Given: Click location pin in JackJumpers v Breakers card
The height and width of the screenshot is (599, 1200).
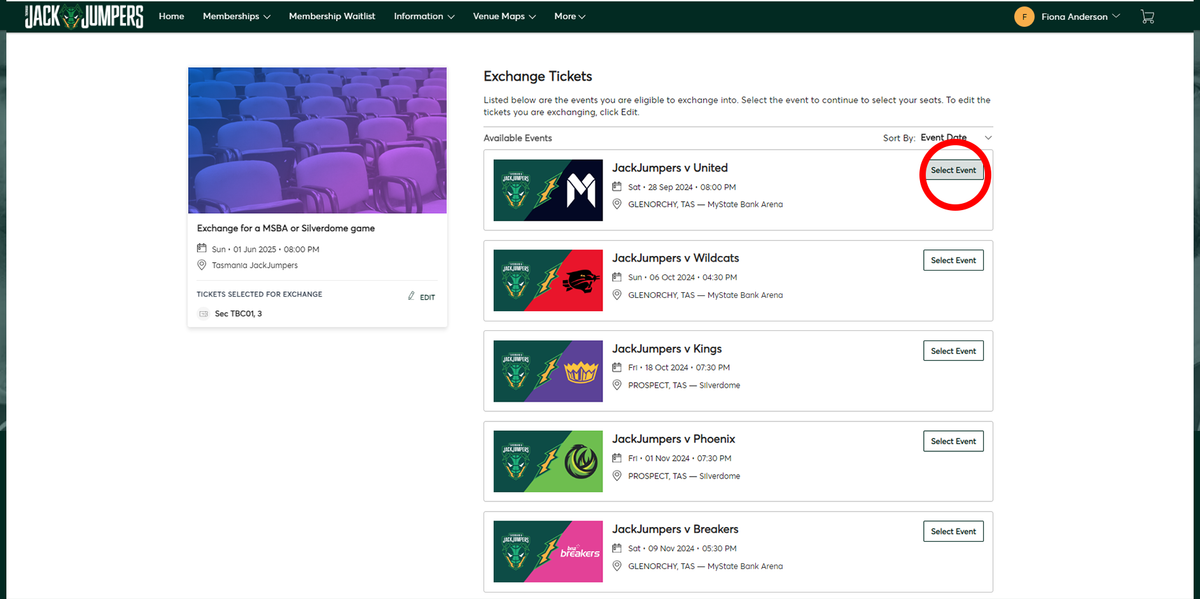Looking at the screenshot, I should coord(618,566).
